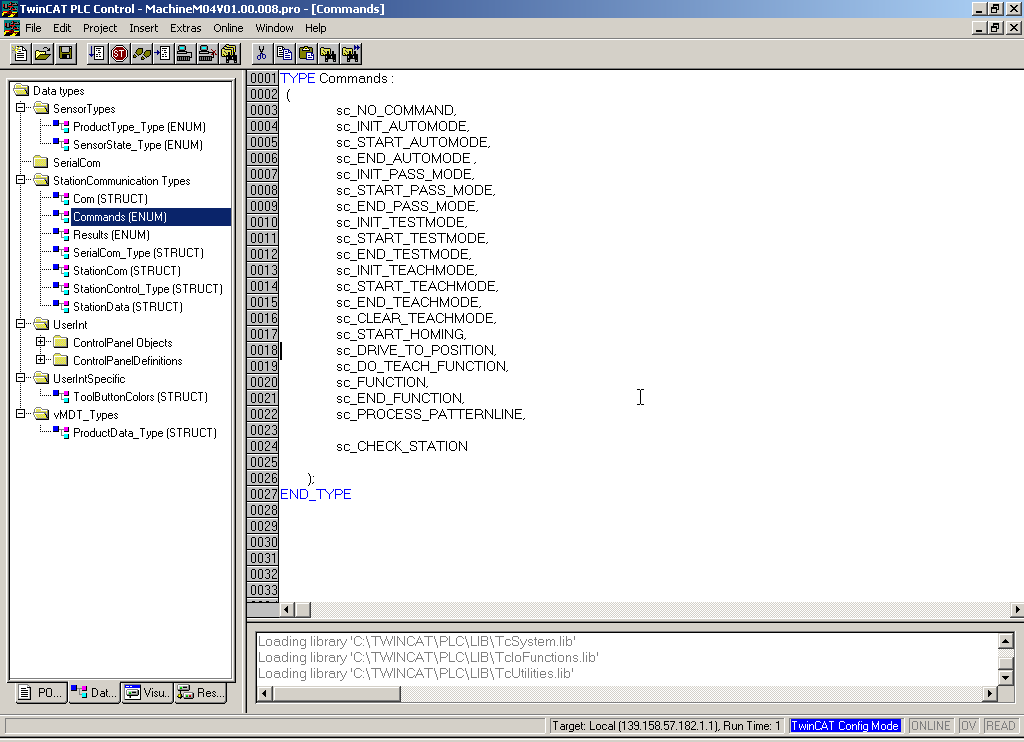Open the Online menu
This screenshot has height=742, width=1024.
pos(228,28)
